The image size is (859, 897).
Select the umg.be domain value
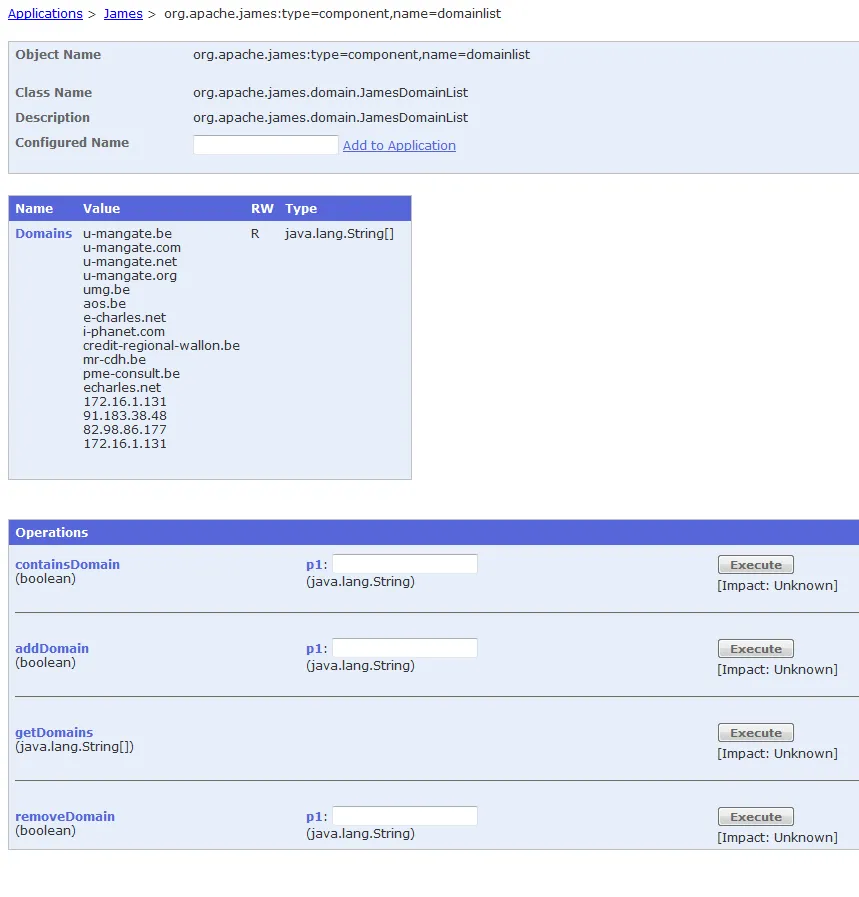[106, 289]
